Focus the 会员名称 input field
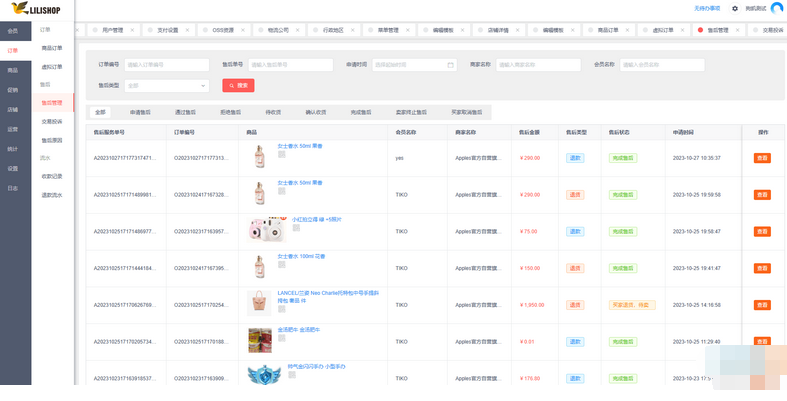This screenshot has height=401, width=787. point(662,65)
